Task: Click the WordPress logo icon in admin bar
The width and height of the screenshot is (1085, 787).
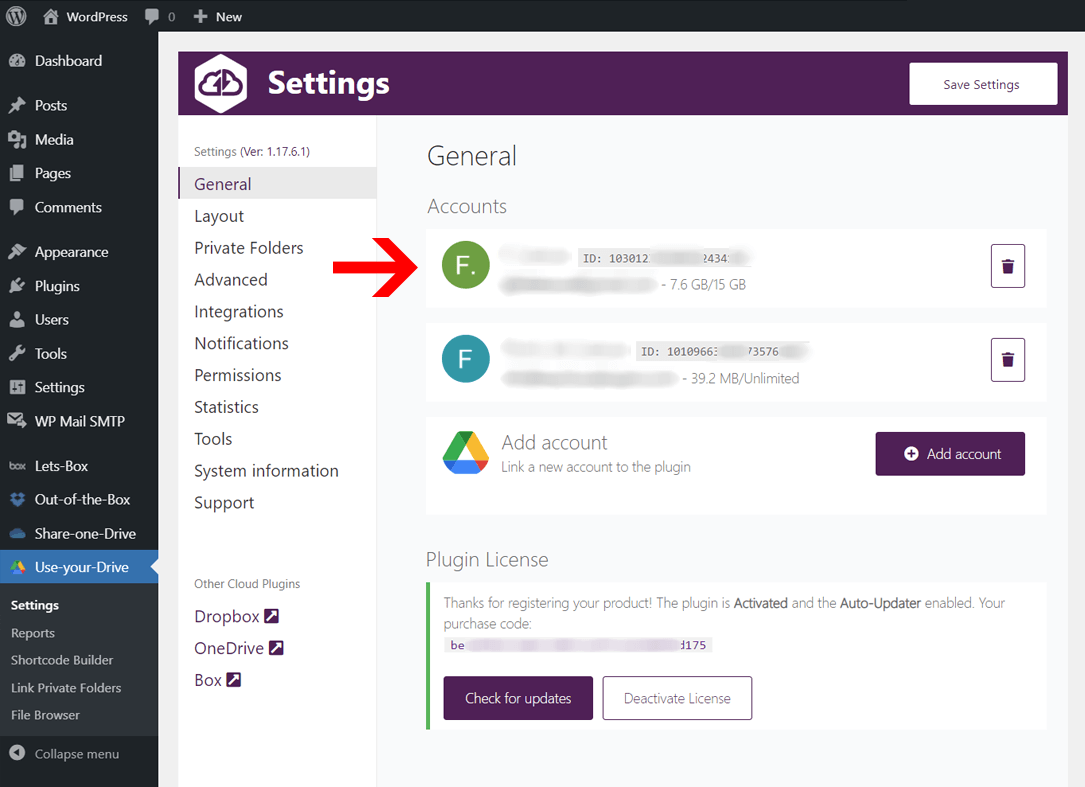Action: pyautogui.click(x=16, y=16)
